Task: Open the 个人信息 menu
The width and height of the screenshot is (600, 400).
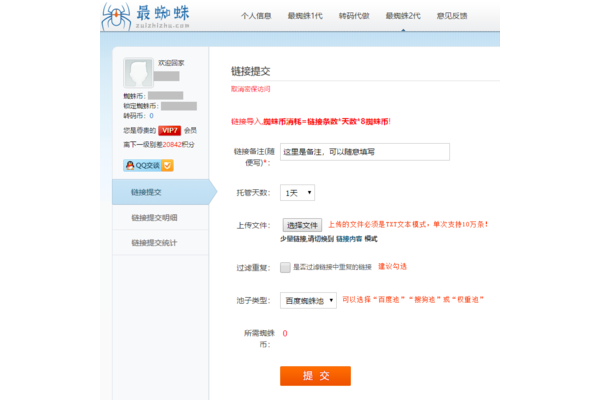Action: (x=256, y=17)
